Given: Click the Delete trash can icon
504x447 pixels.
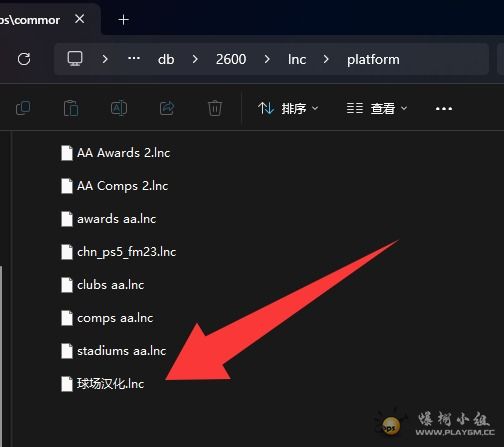Looking at the screenshot, I should pos(215,108).
